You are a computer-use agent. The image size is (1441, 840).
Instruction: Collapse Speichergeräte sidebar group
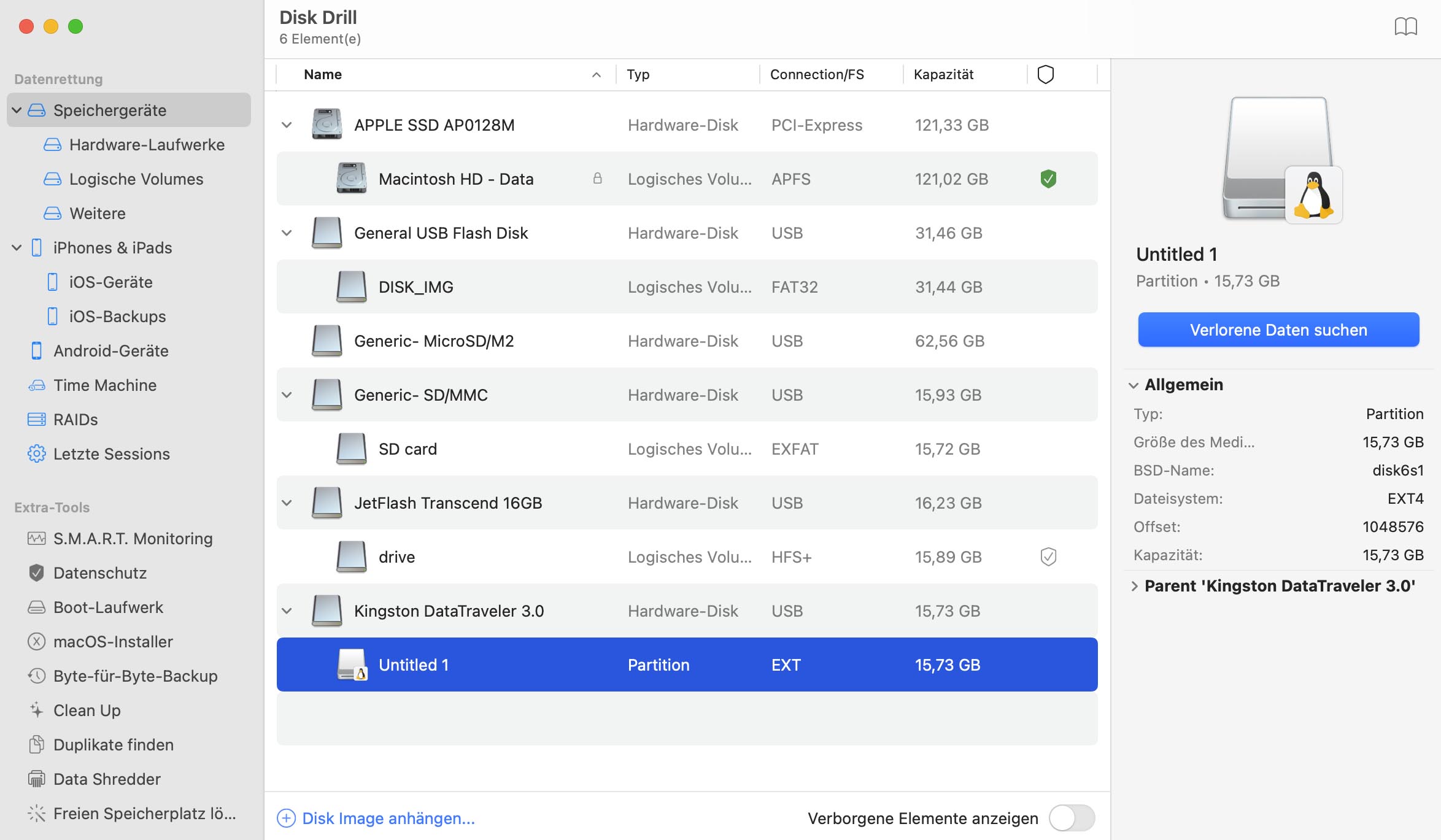point(17,110)
